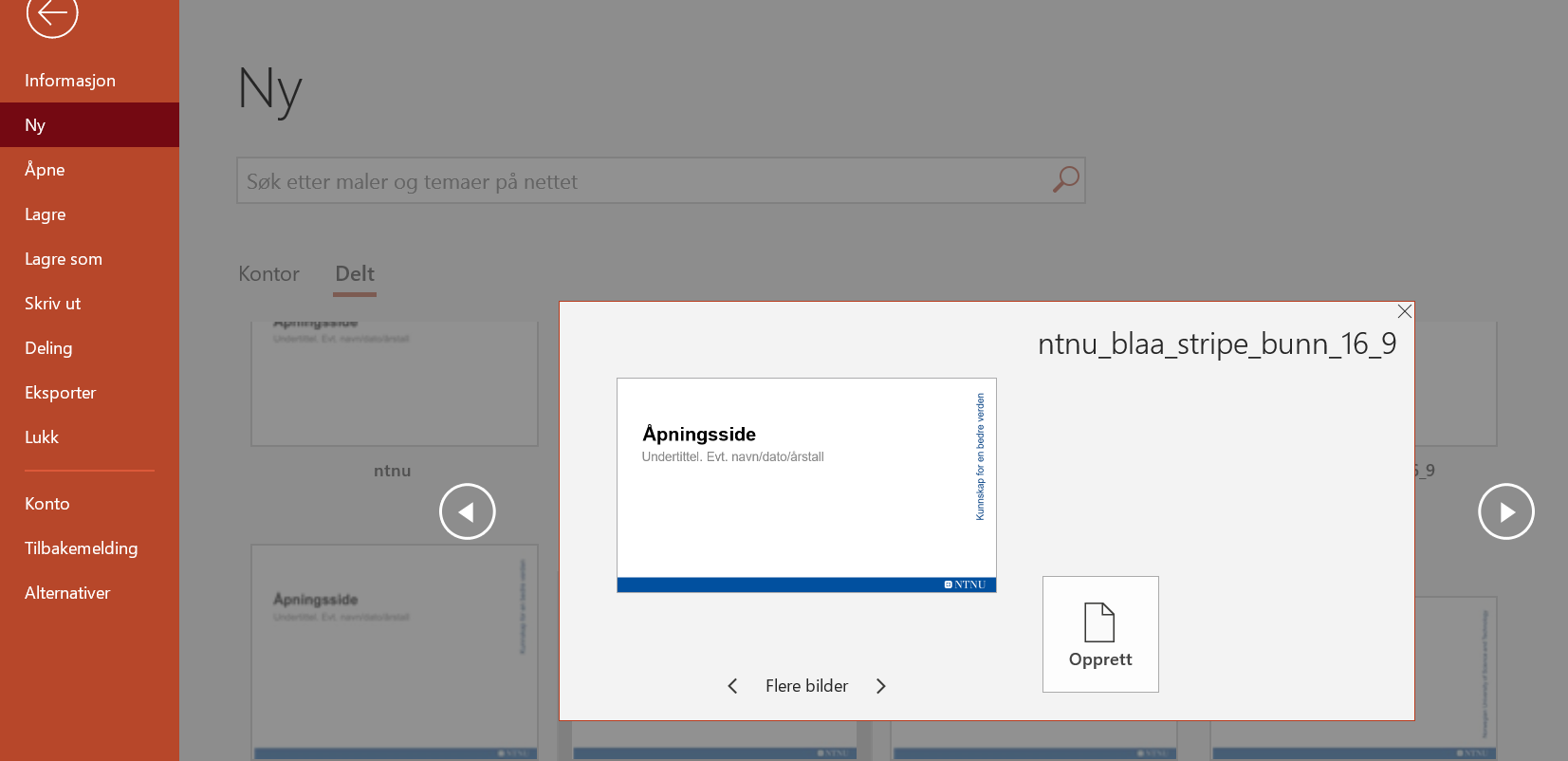Open the Konto page
This screenshot has height=761, width=1568.
point(89,504)
